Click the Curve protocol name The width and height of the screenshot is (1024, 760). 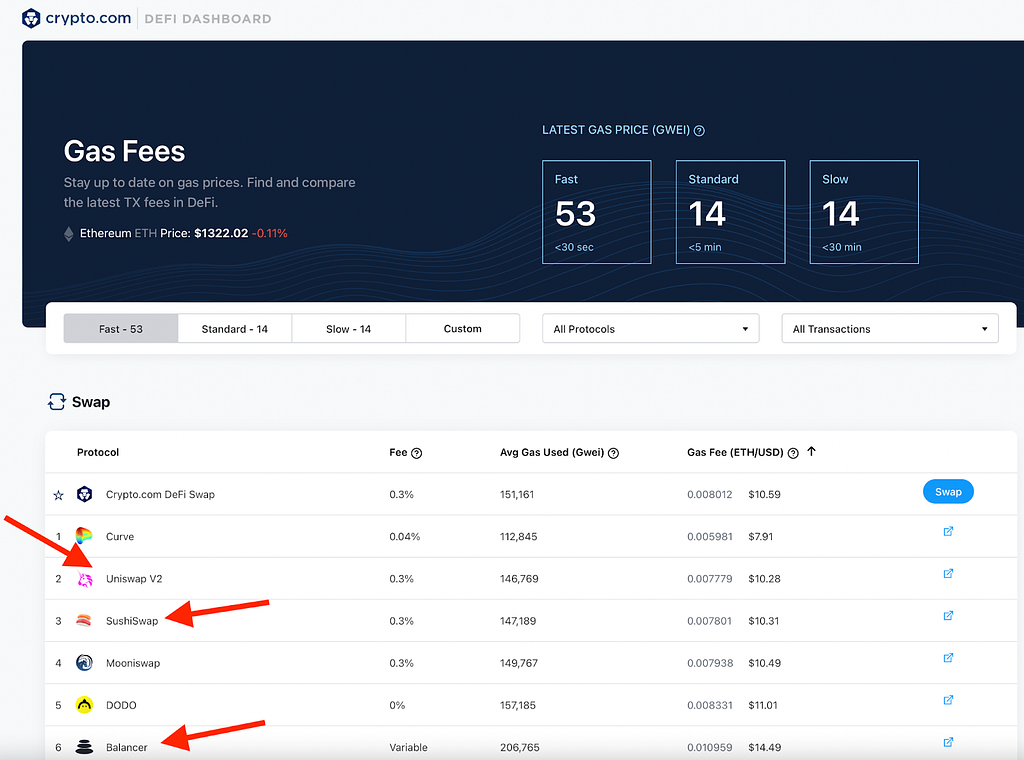[x=120, y=537]
